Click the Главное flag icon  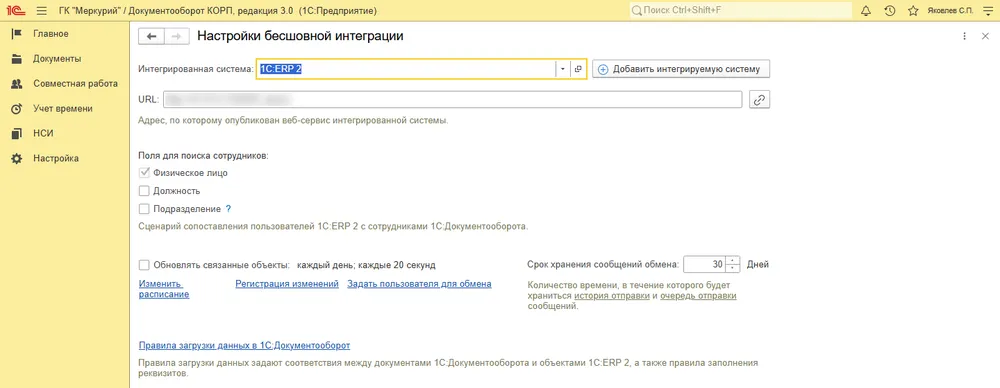[17, 34]
